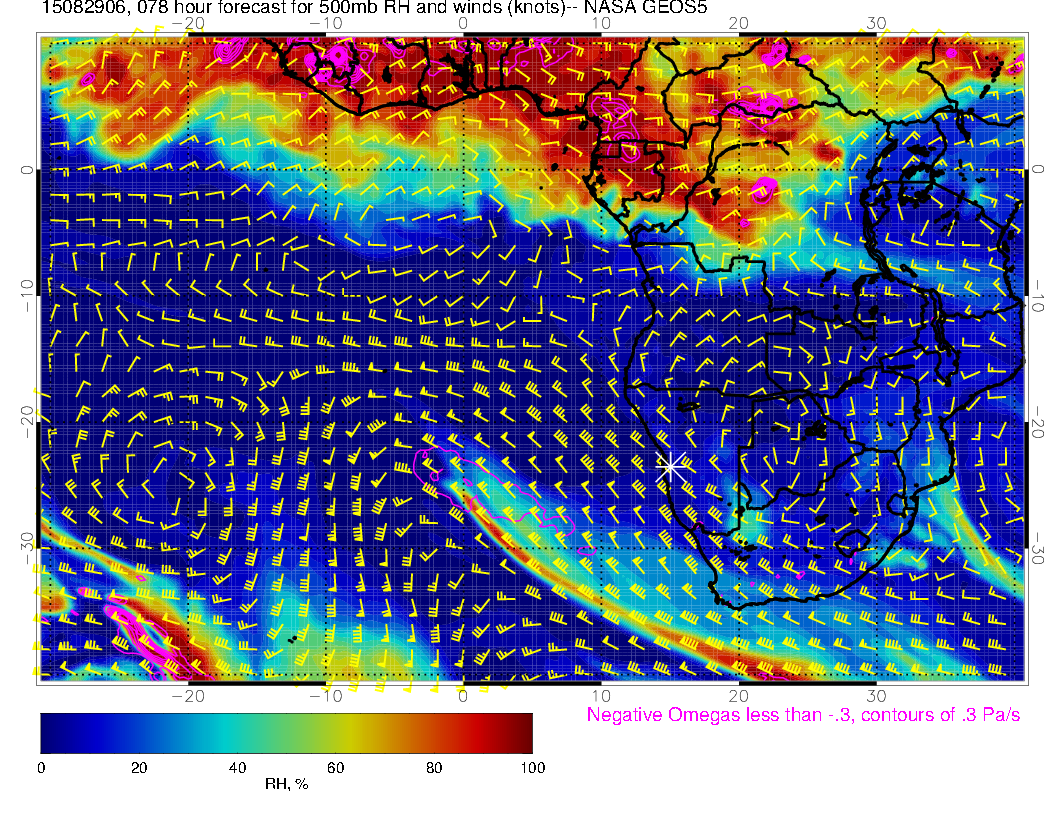Click the '-30' latitude label on the left axis
Image resolution: width=1056 pixels, height=816 pixels.
point(26,547)
